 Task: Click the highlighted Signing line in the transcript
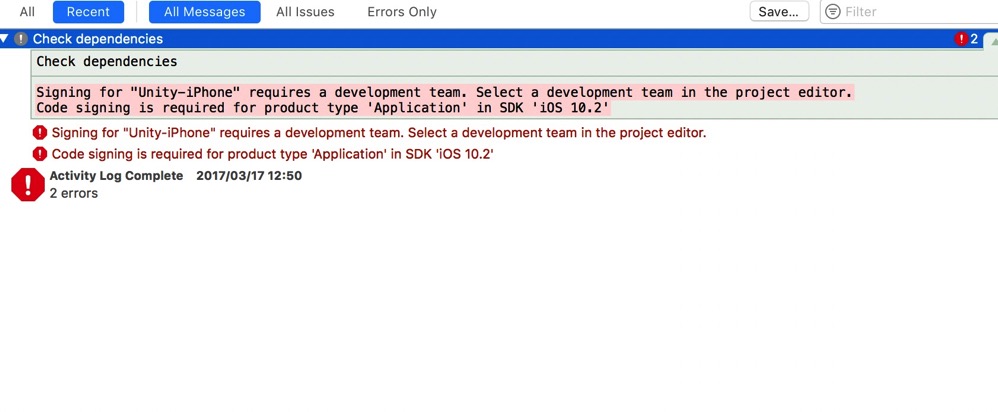(x=444, y=92)
